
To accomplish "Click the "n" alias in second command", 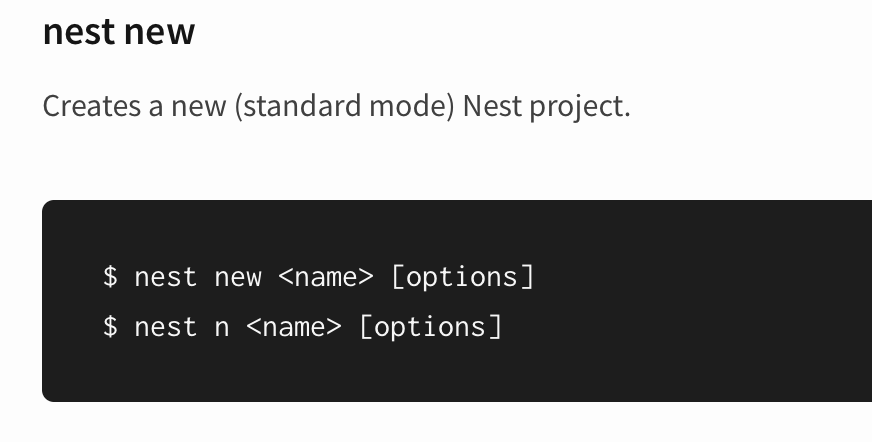I will [222, 327].
